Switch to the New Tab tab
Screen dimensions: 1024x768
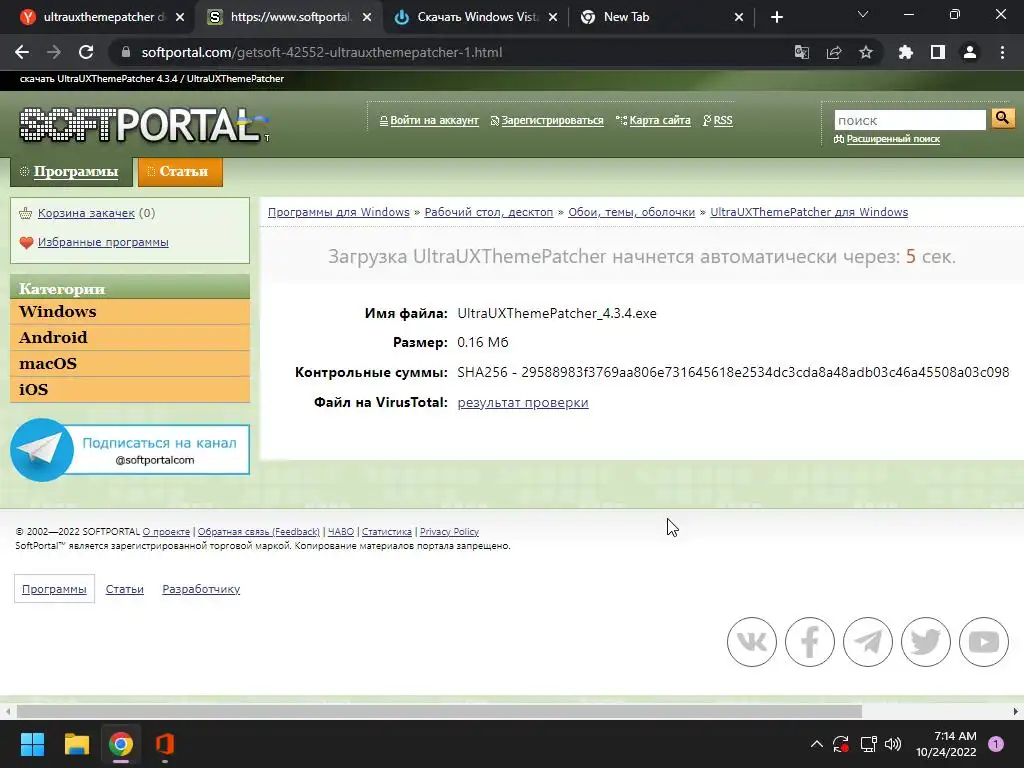(662, 17)
